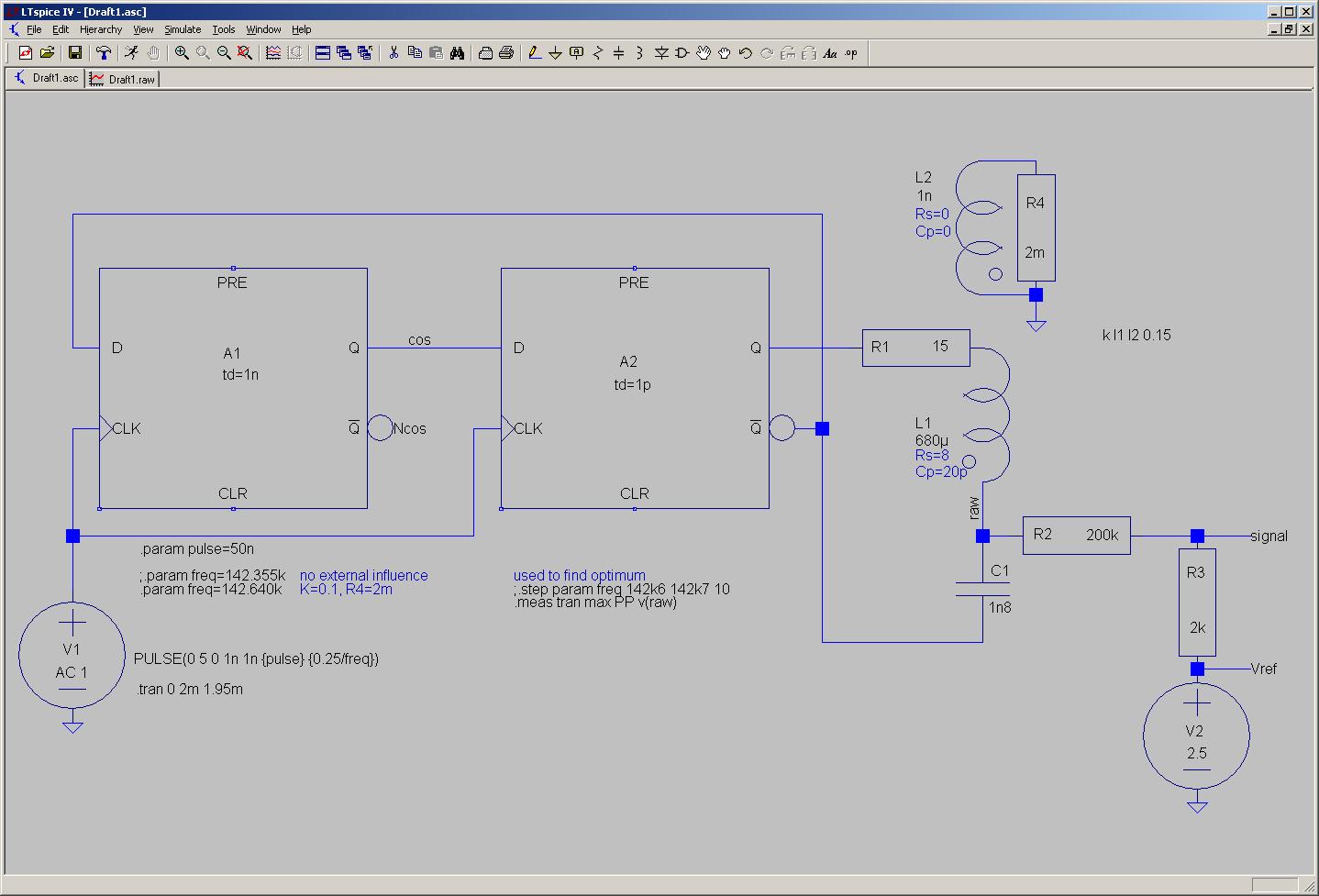Image resolution: width=1319 pixels, height=896 pixels.
Task: Pick the Capacitor placement tool
Action: pyautogui.click(x=618, y=53)
